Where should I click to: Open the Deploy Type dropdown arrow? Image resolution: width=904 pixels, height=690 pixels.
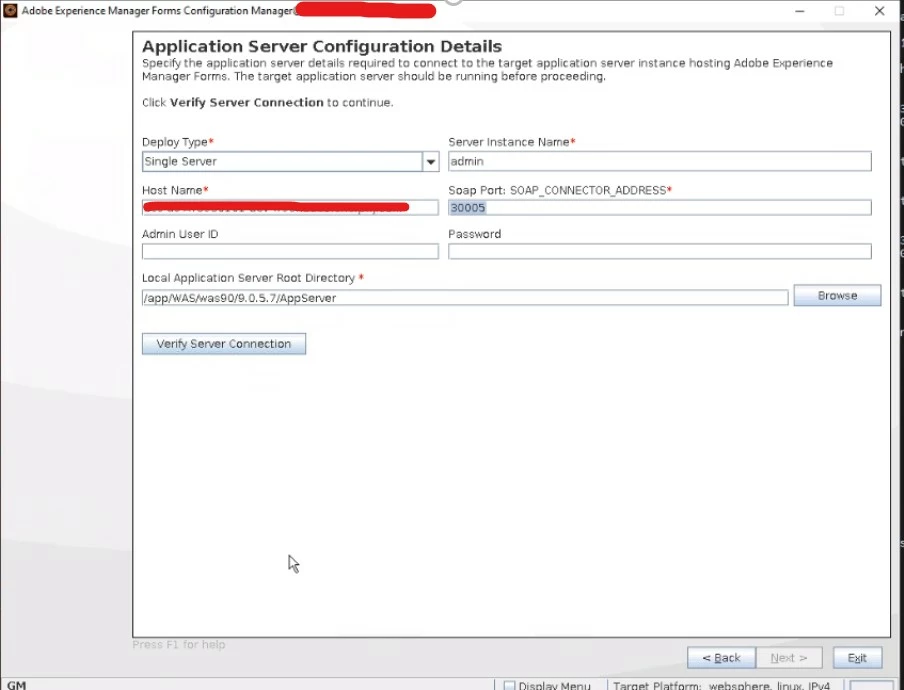click(x=431, y=162)
